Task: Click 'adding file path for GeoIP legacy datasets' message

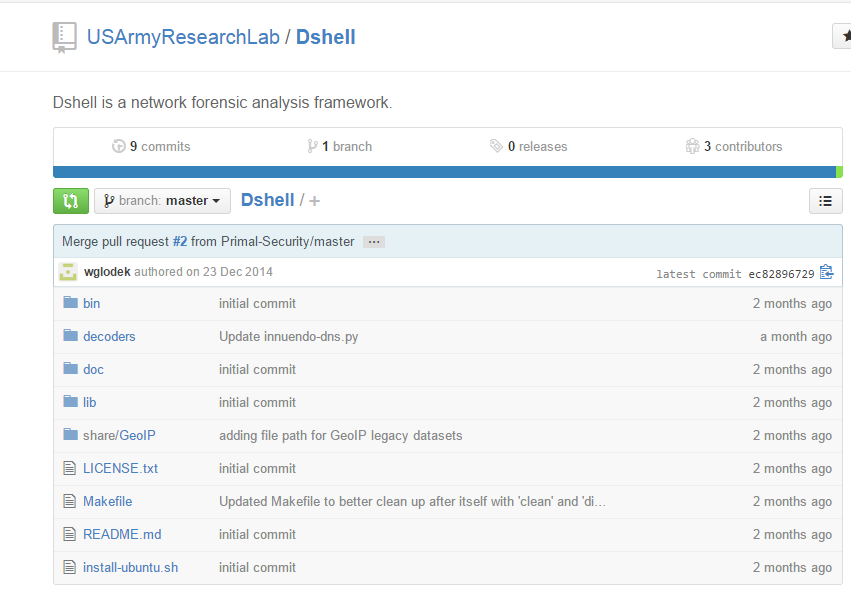Action: 341,436
